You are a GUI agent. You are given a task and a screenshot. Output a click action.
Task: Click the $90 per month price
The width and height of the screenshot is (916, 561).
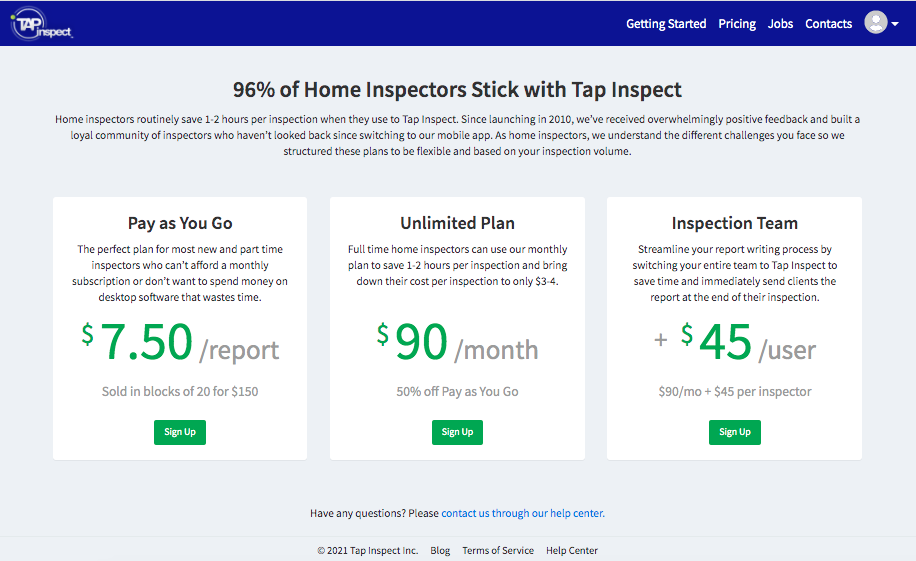457,342
